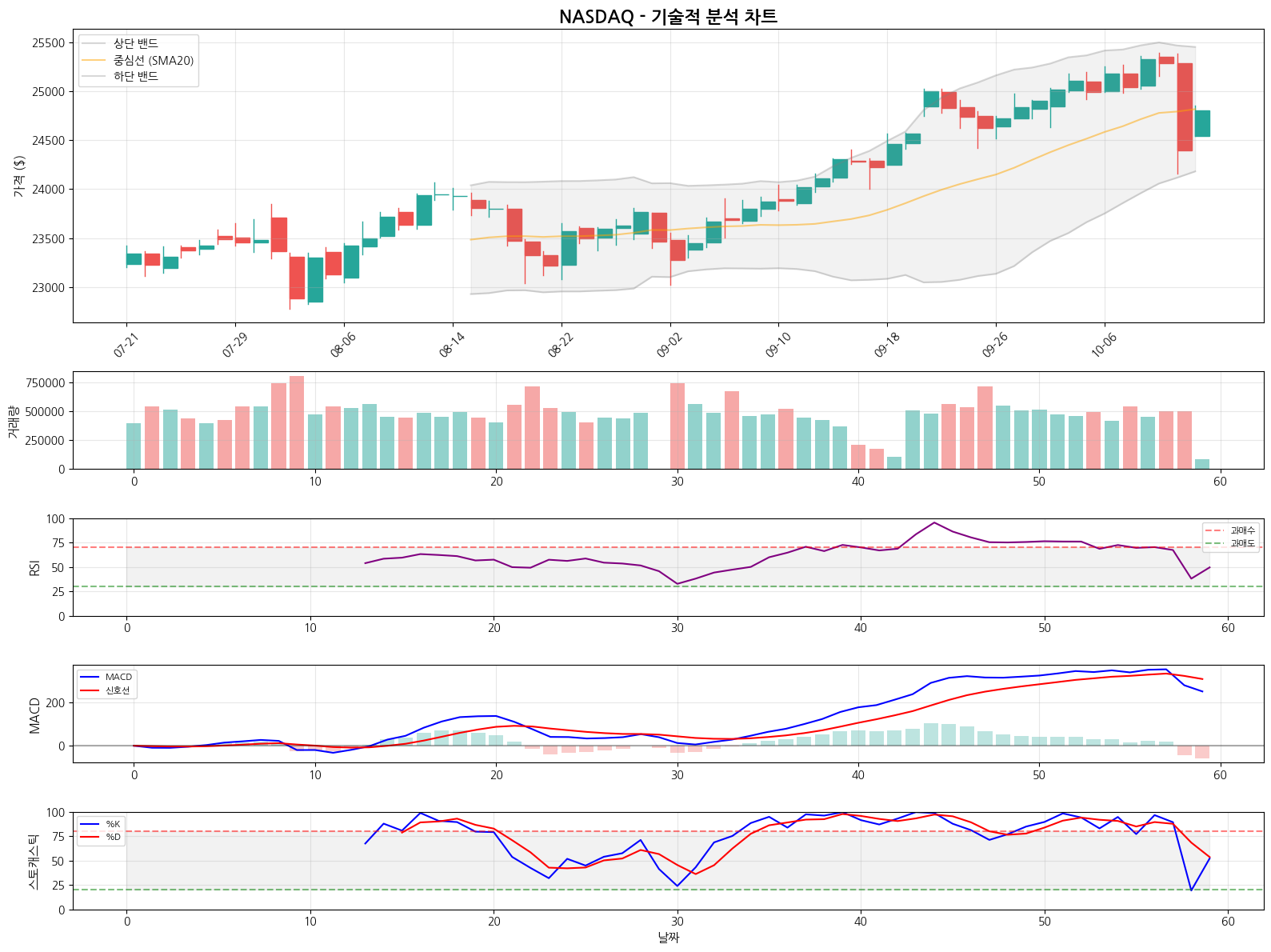Click the chart title 'NASDAQ - 기술적 분석 차트'
This screenshot has height=952, width=1271.
(x=668, y=17)
